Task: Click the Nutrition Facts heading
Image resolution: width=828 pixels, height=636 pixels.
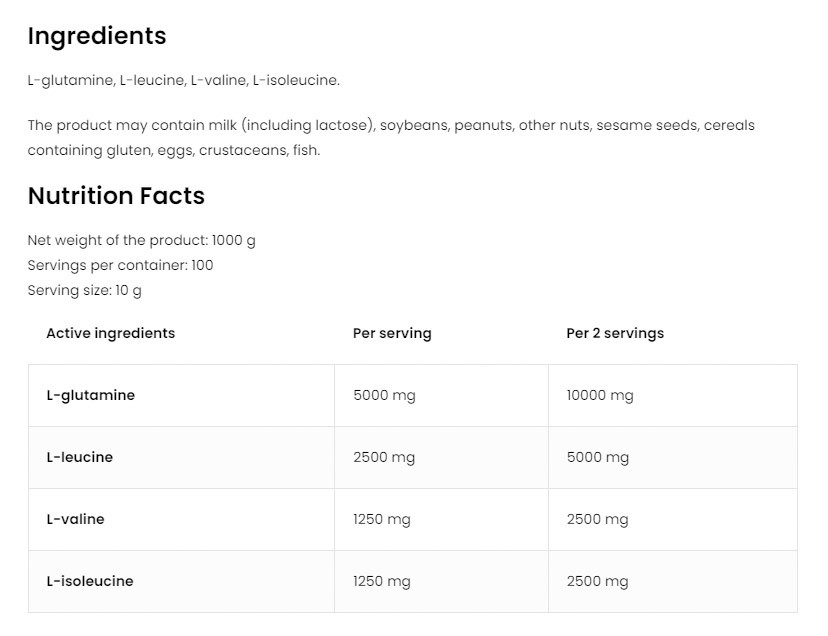Action: pyautogui.click(x=116, y=196)
